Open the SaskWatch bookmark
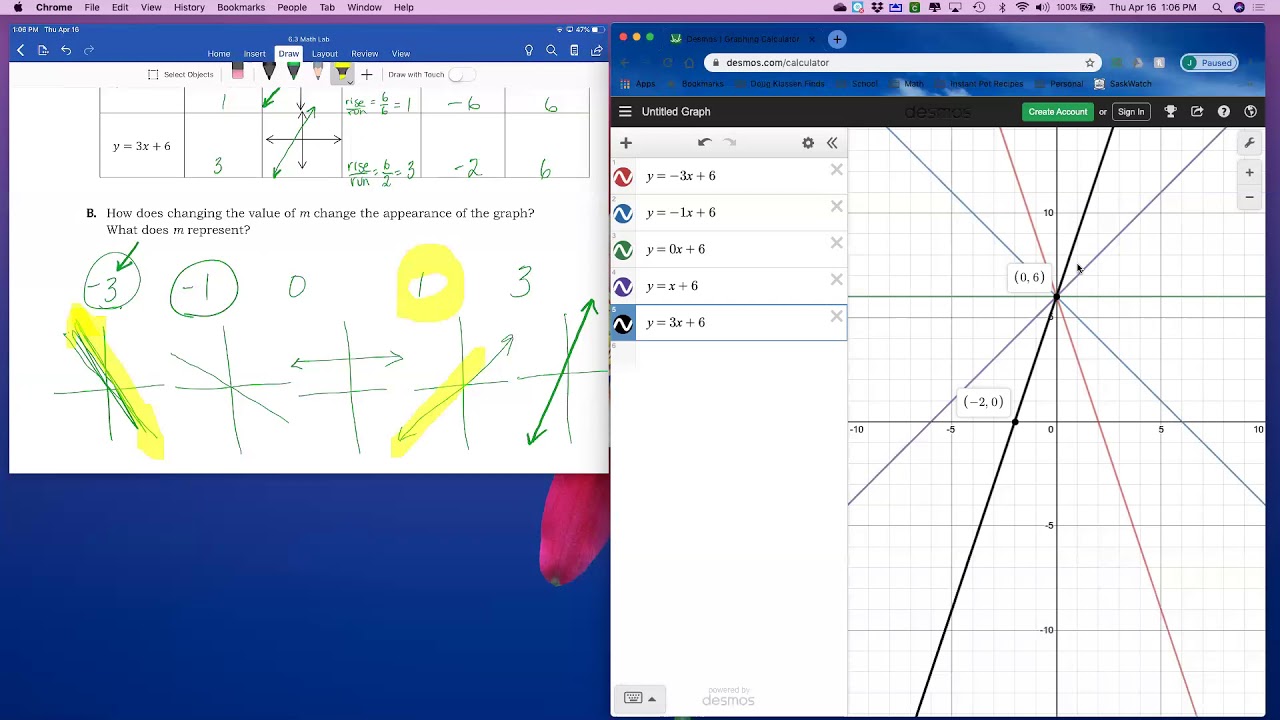The width and height of the screenshot is (1280, 720). (x=1123, y=84)
